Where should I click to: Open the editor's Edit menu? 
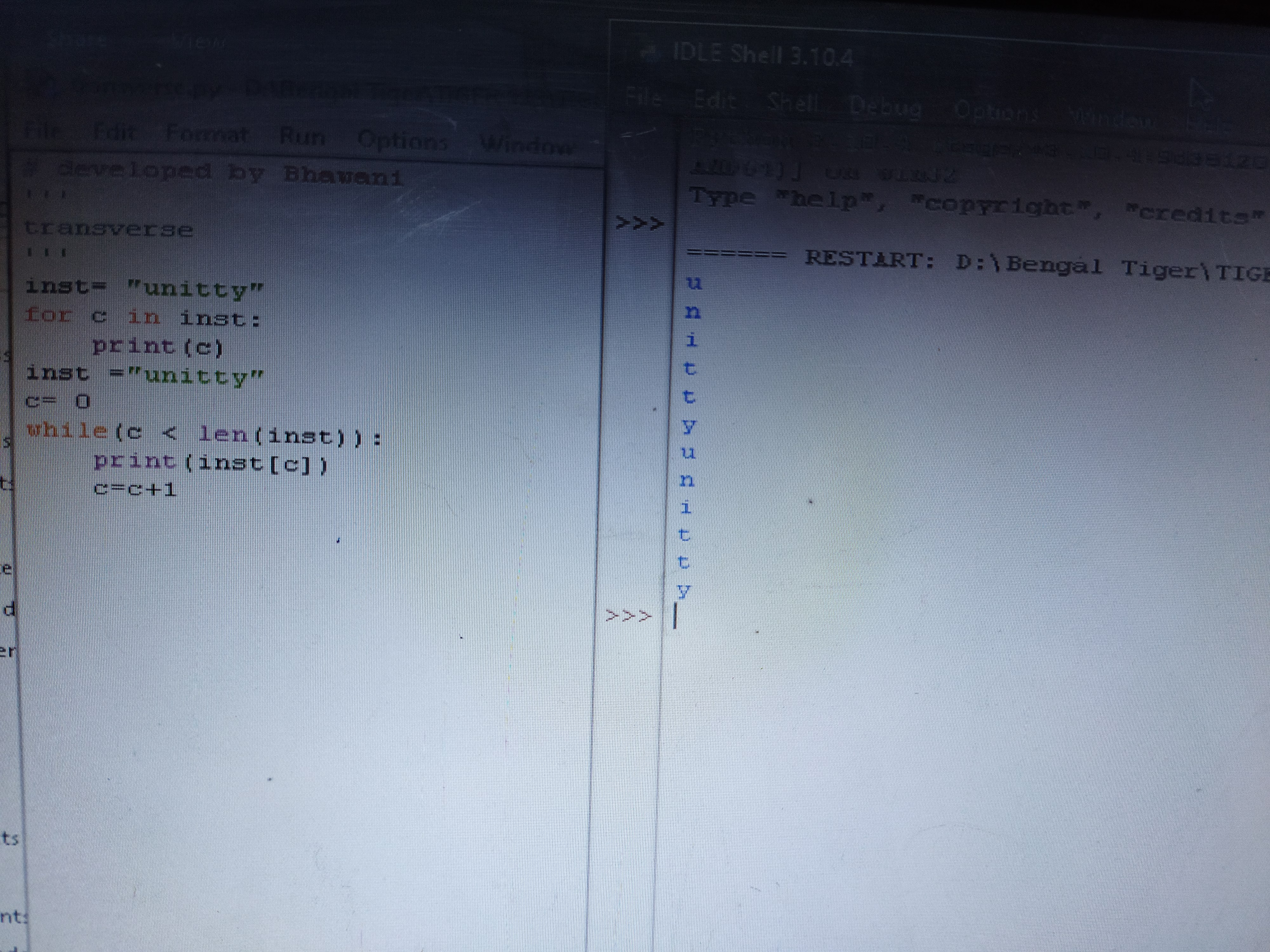click(x=115, y=132)
